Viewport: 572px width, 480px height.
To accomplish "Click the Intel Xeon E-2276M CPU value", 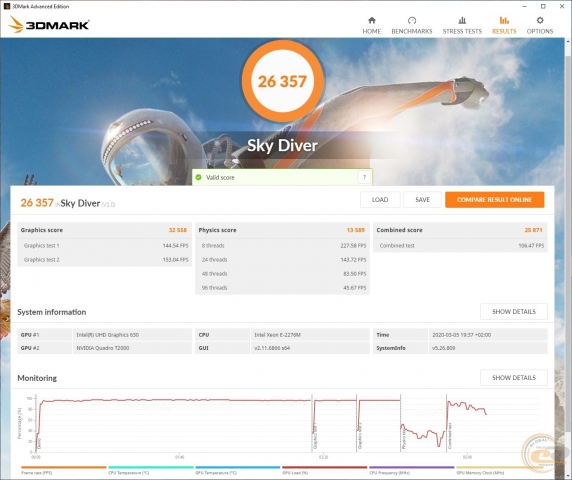I will point(277,335).
